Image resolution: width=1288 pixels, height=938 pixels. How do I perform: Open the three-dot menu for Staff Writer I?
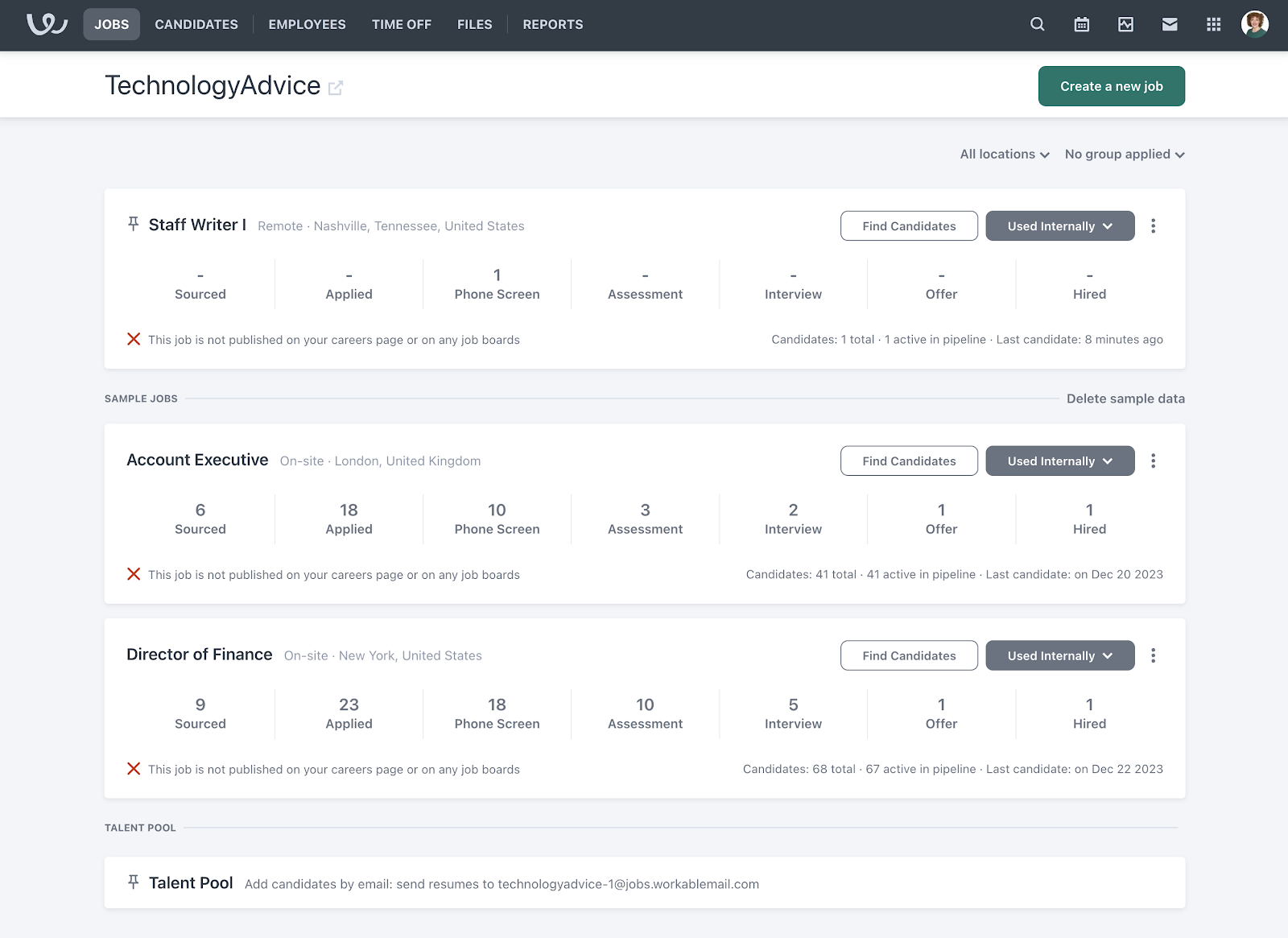coord(1154,226)
